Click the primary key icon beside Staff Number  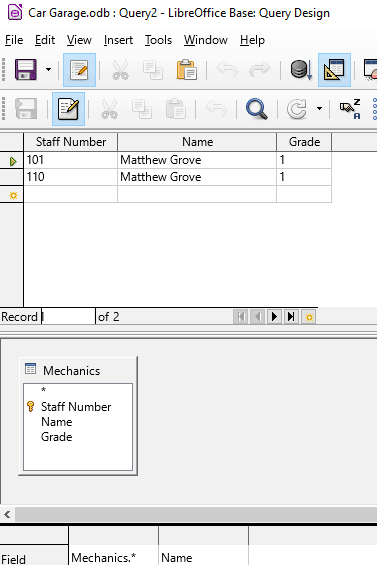[31, 406]
